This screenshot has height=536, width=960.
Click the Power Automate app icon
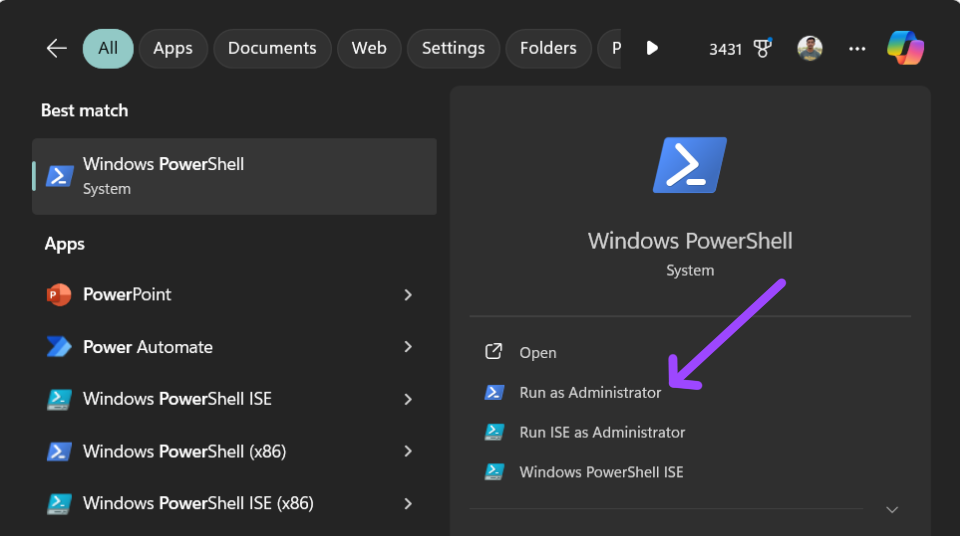pos(59,347)
